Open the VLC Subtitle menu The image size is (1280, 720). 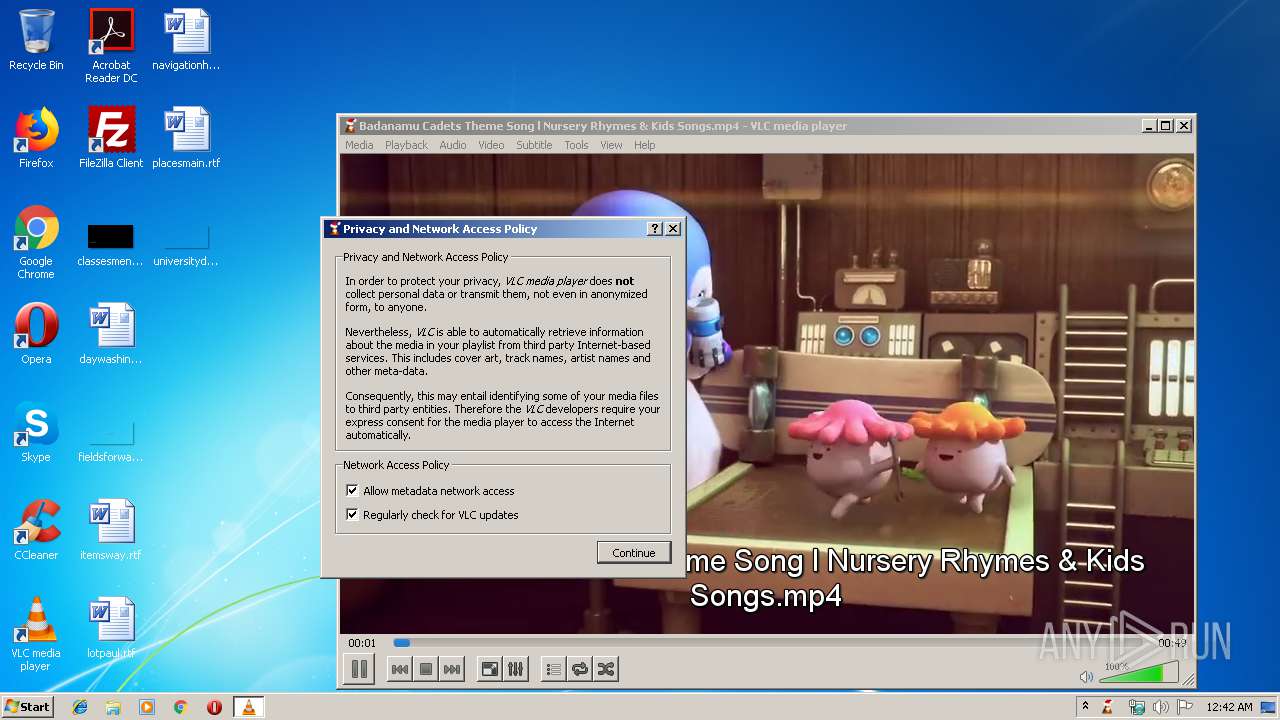534,145
